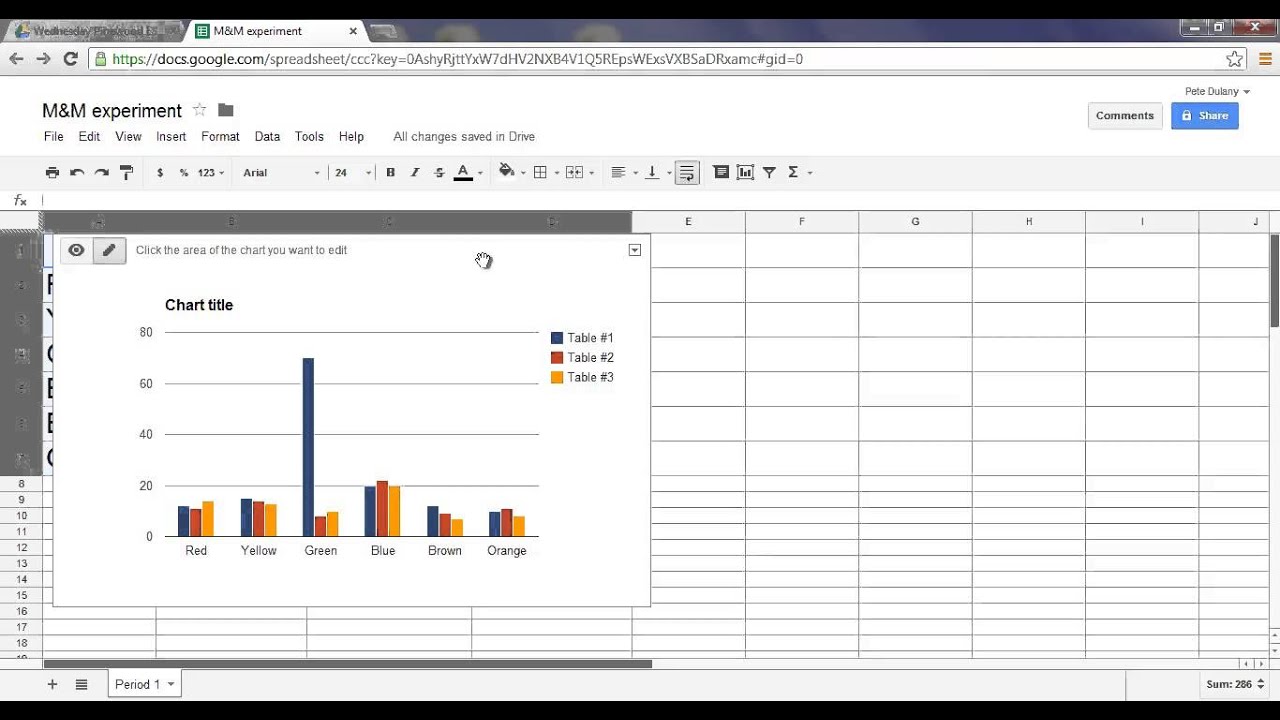Click the Chart title text
The height and width of the screenshot is (720, 1280).
199,305
